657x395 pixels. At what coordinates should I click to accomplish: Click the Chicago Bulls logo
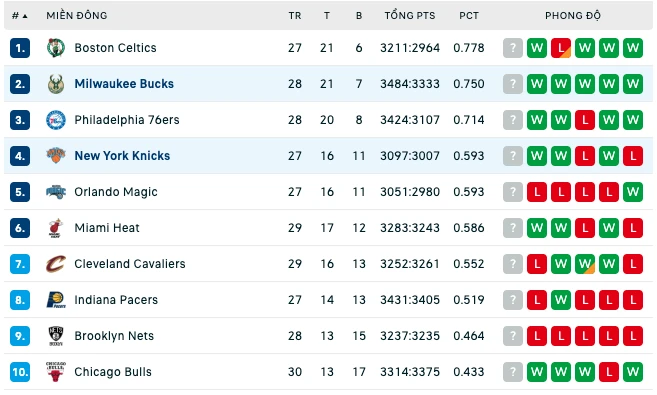56,372
